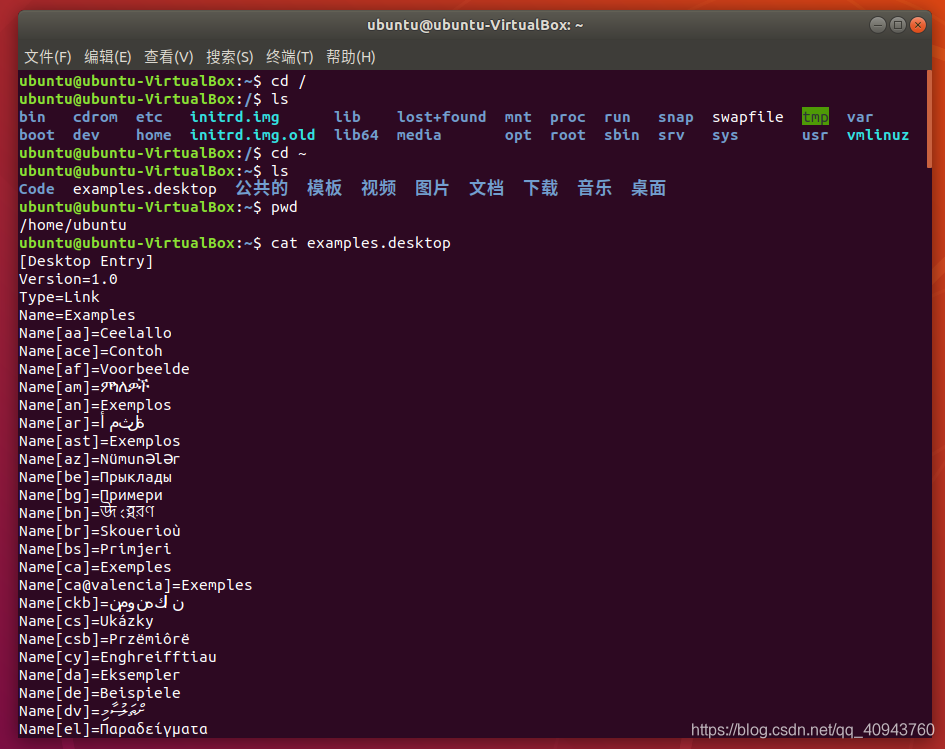
Task: Open the 帮助(H) menu
Action: [350, 57]
